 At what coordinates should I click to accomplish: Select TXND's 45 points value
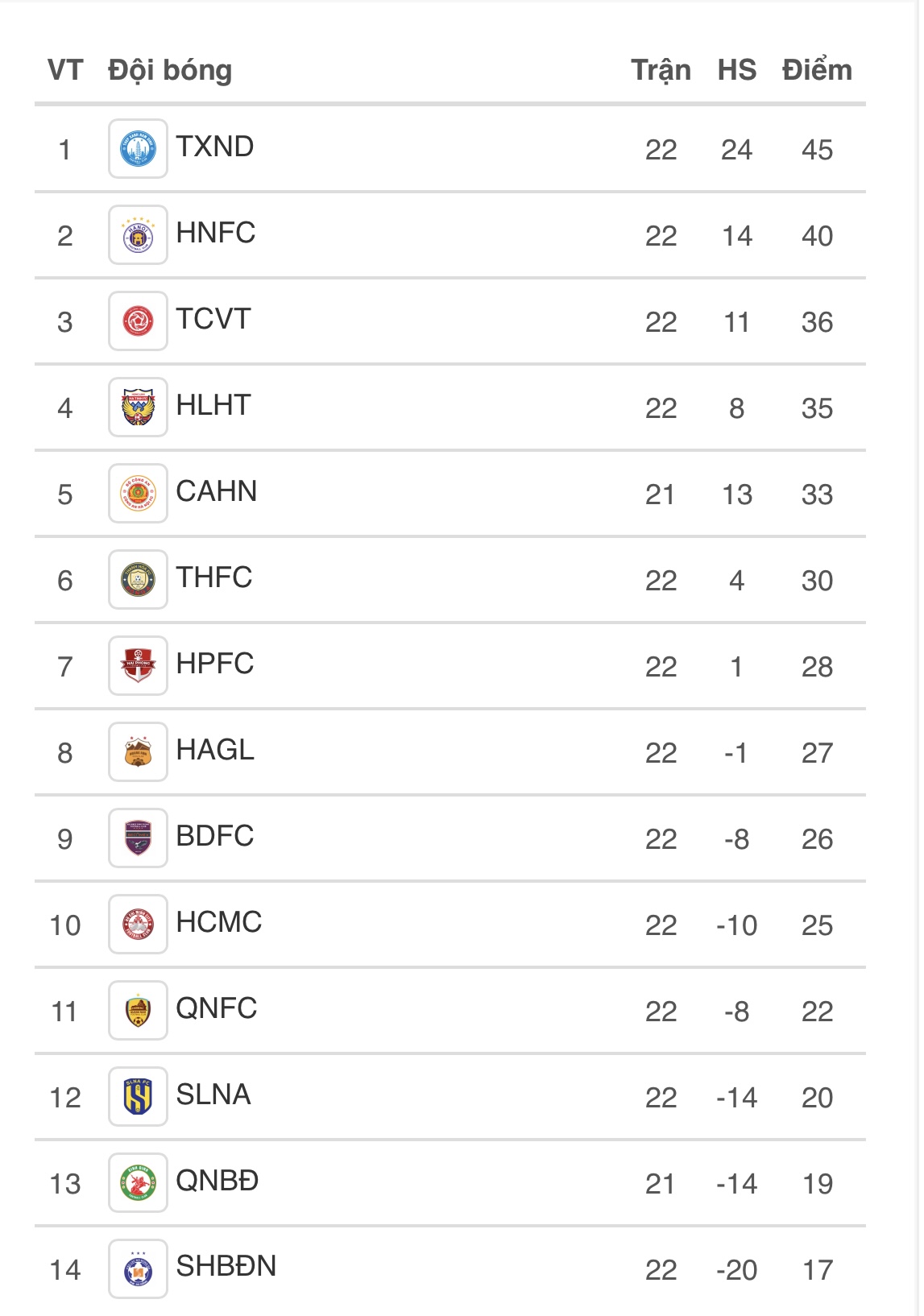coord(817,150)
